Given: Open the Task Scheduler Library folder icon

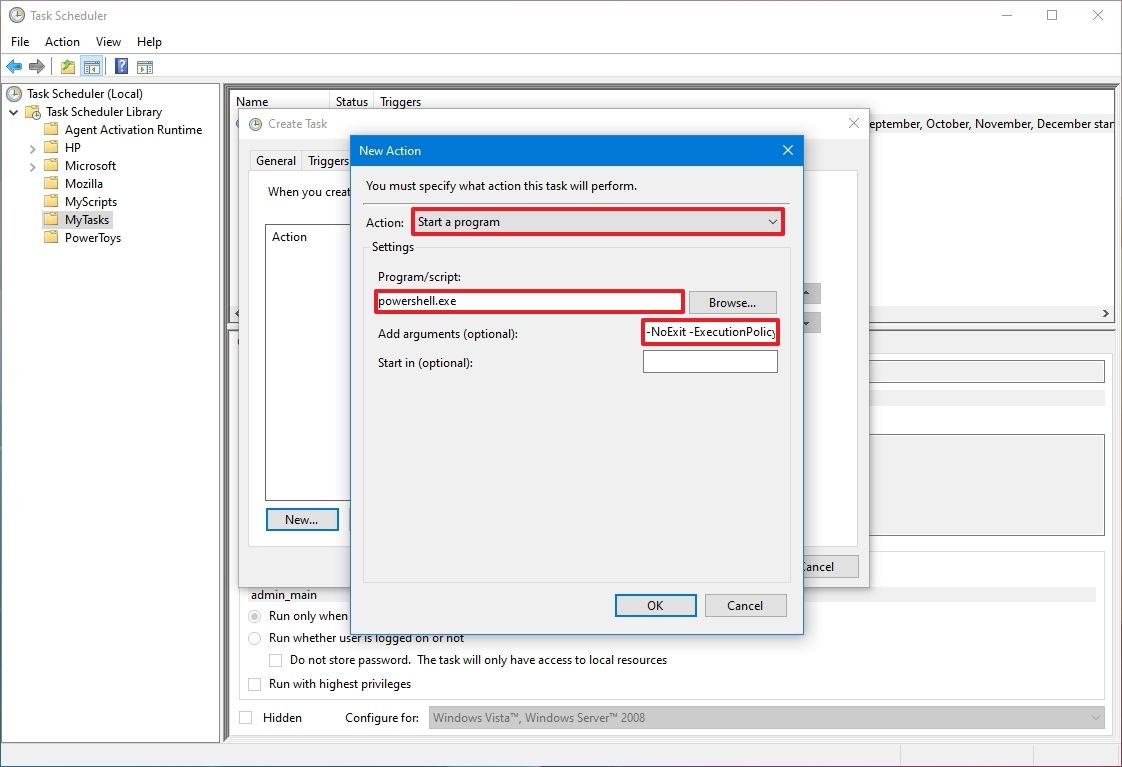Looking at the screenshot, I should coord(31,111).
